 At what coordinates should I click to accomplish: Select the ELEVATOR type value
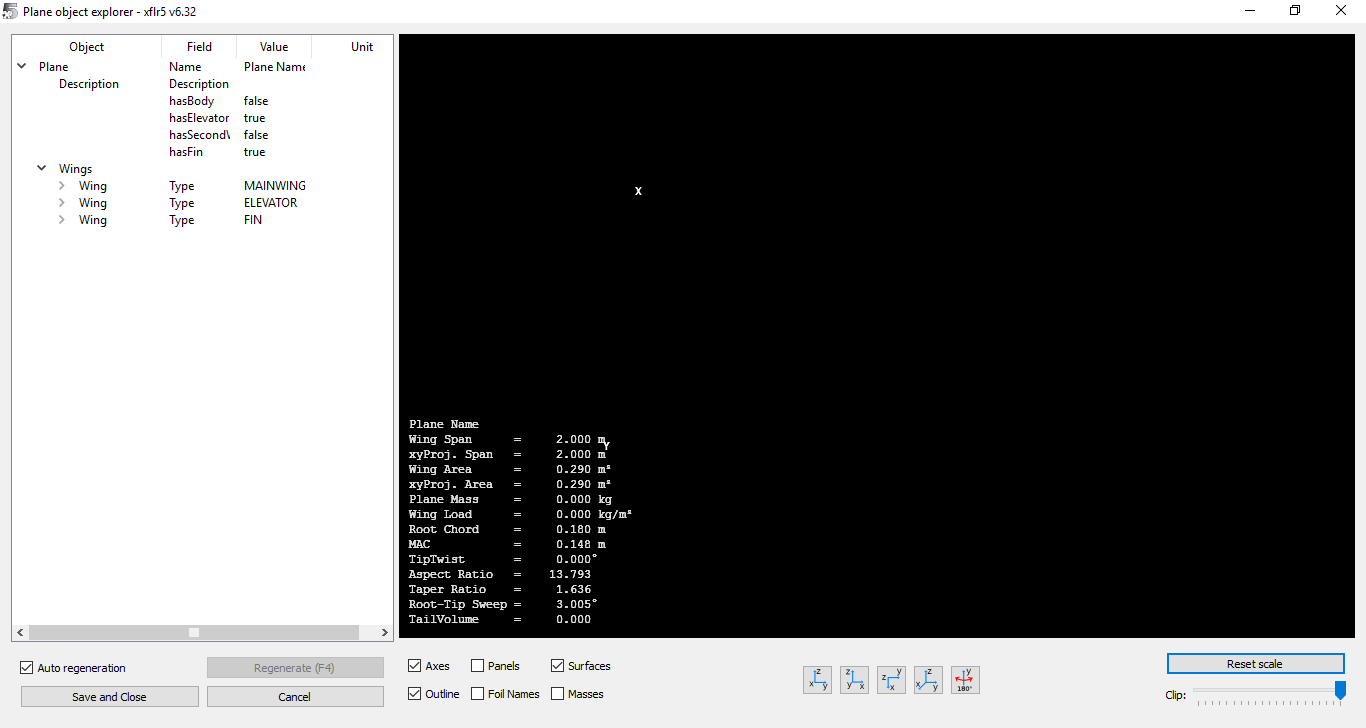pos(271,203)
